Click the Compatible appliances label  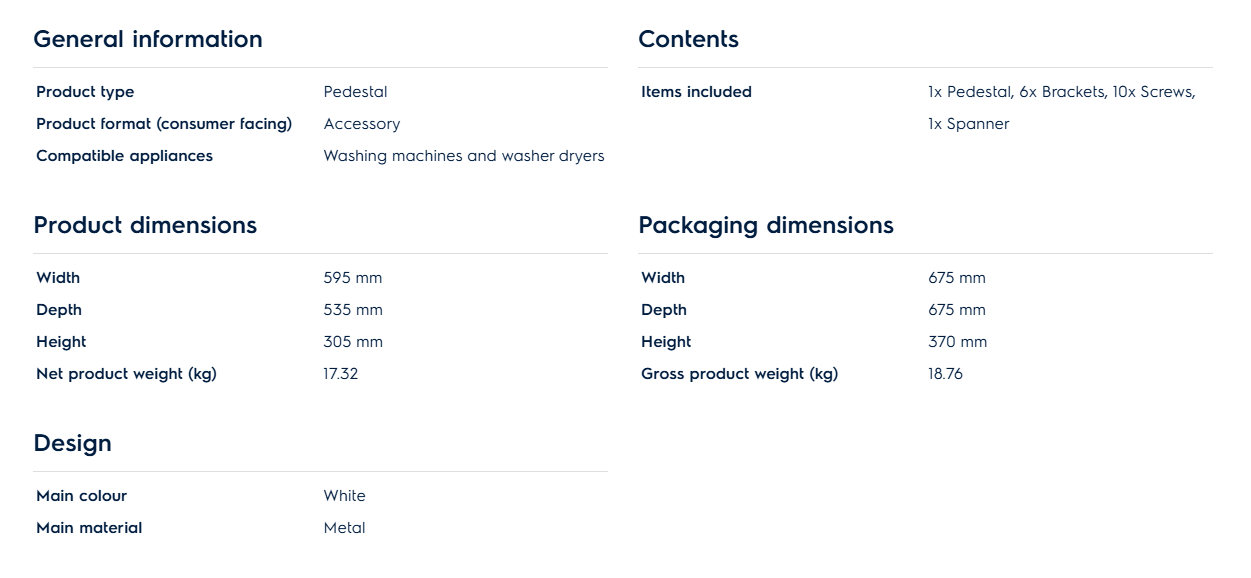pos(124,156)
